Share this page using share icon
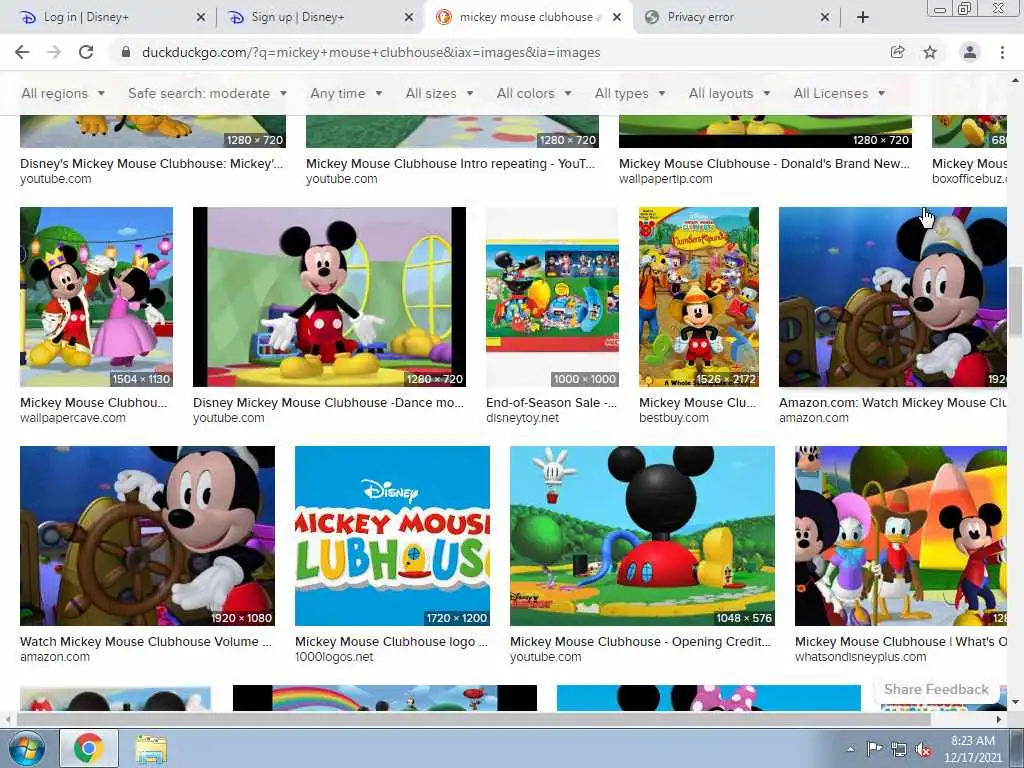Screen dimensions: 1024x768 pyautogui.click(x=897, y=52)
